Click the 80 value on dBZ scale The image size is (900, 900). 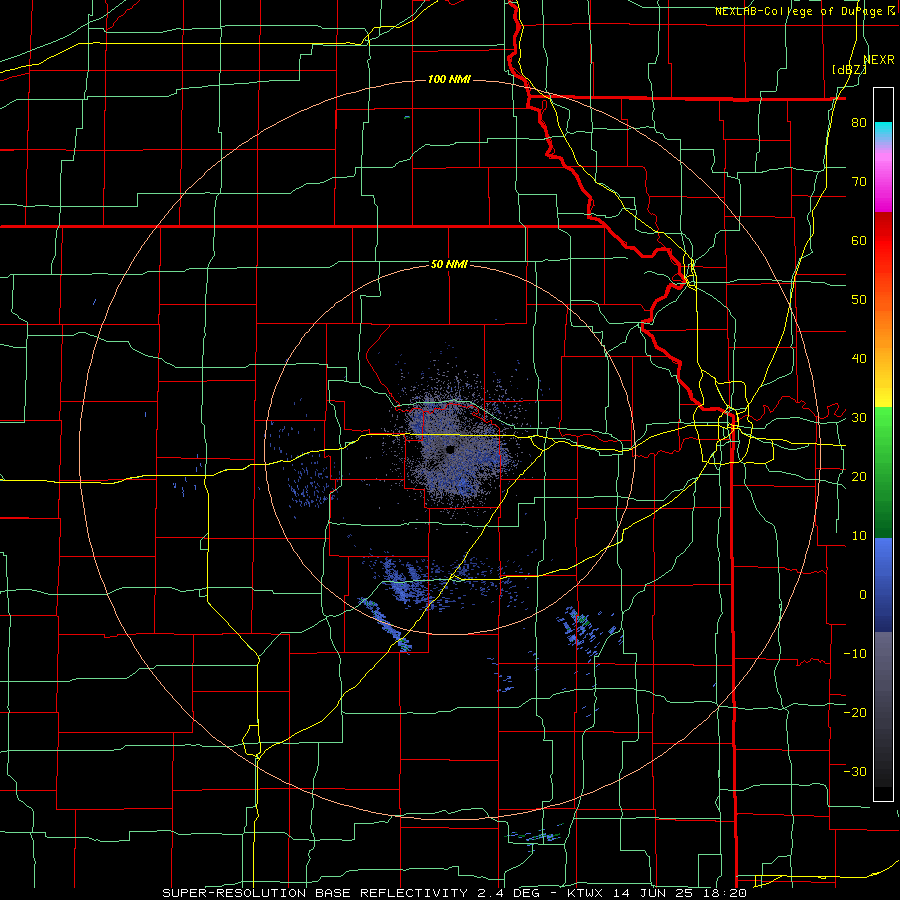[x=859, y=123]
